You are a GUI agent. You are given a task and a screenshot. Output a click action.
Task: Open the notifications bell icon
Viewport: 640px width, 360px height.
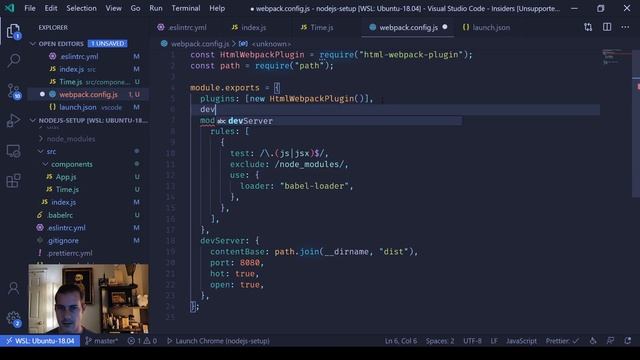coord(628,341)
